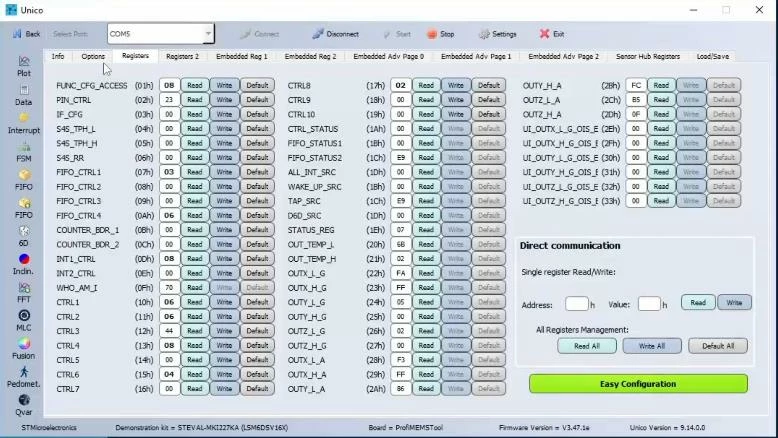Click the CTRL9 value field
778x438 pixels.
tap(400, 100)
